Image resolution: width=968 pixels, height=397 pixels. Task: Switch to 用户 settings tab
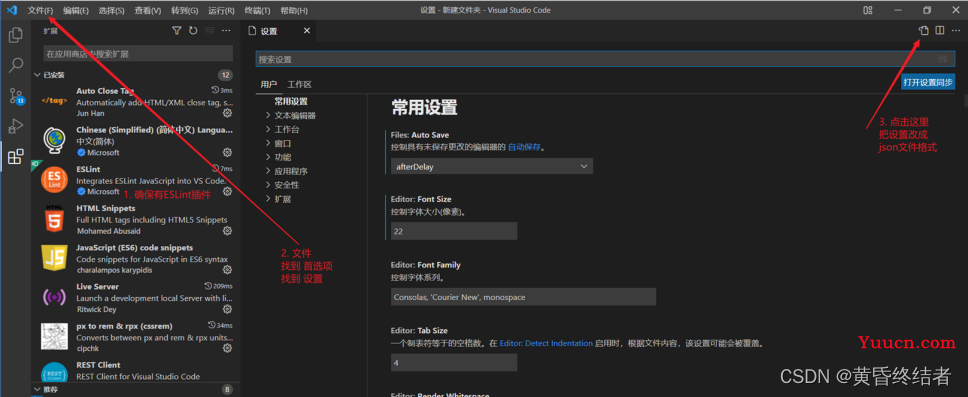point(269,85)
